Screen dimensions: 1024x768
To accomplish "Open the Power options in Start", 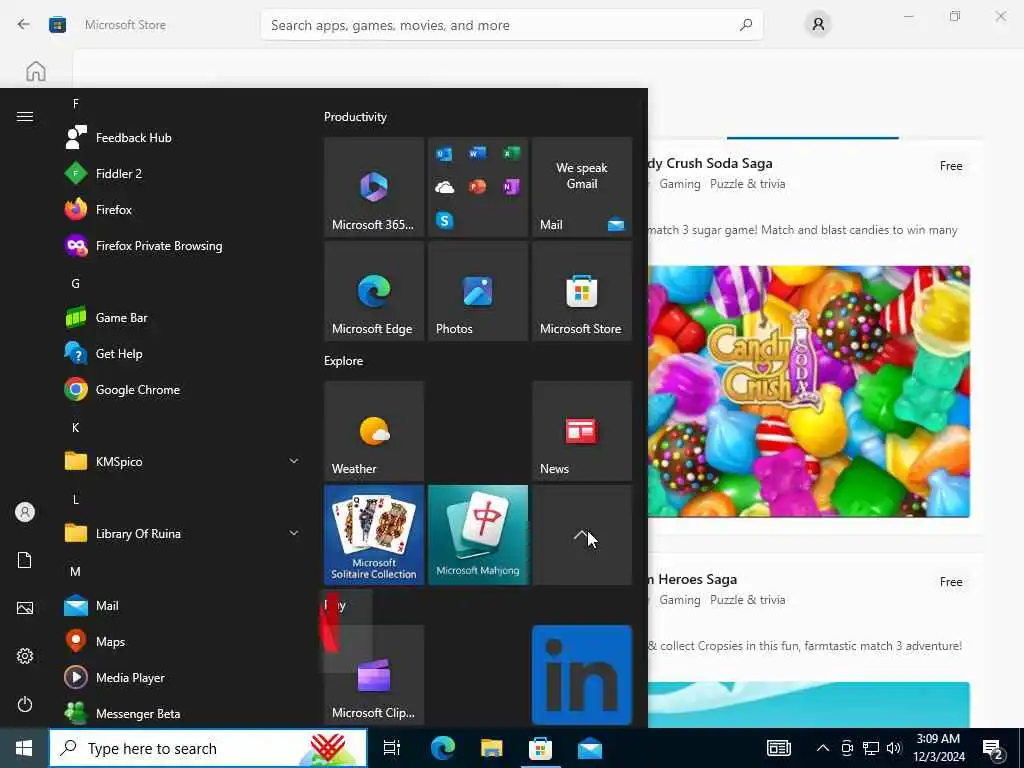I will 25,704.
